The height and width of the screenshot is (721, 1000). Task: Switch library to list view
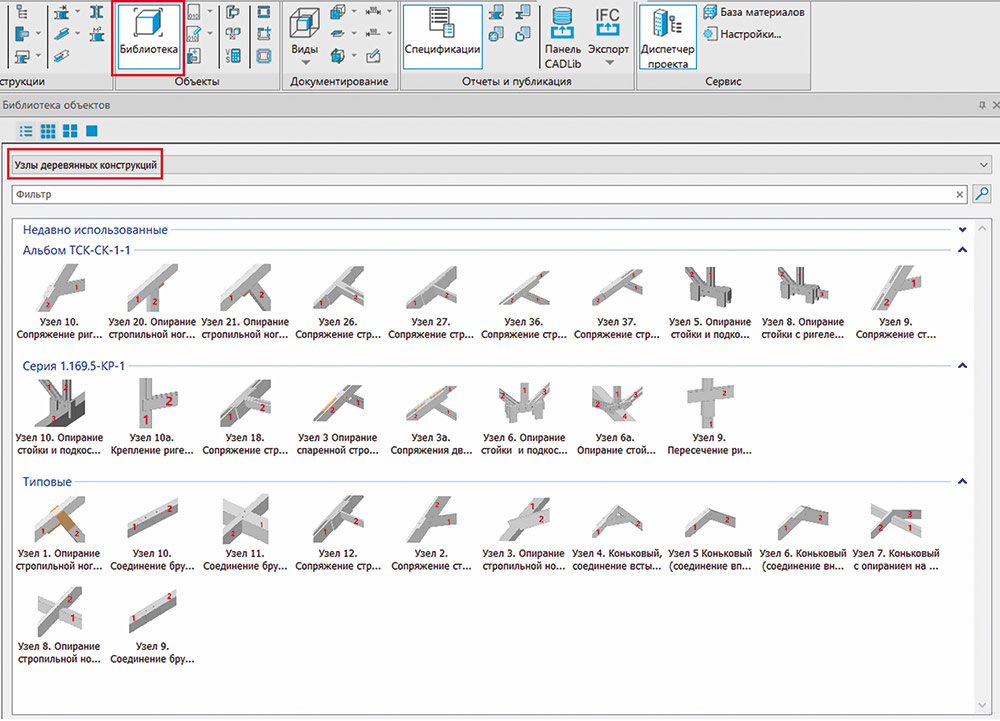click(x=26, y=131)
